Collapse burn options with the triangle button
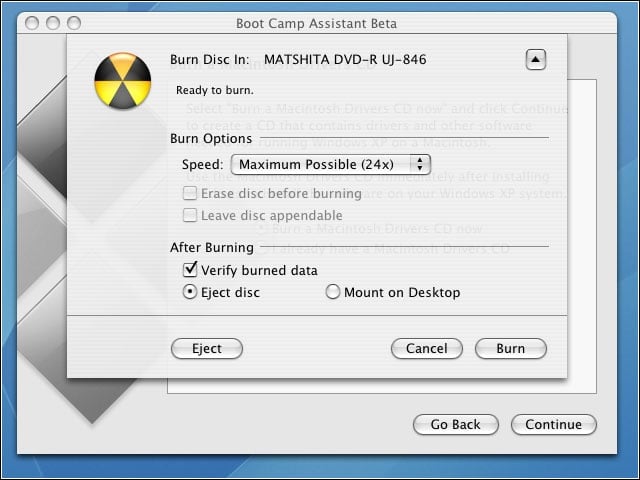Viewport: 640px width, 480px height. (536, 60)
